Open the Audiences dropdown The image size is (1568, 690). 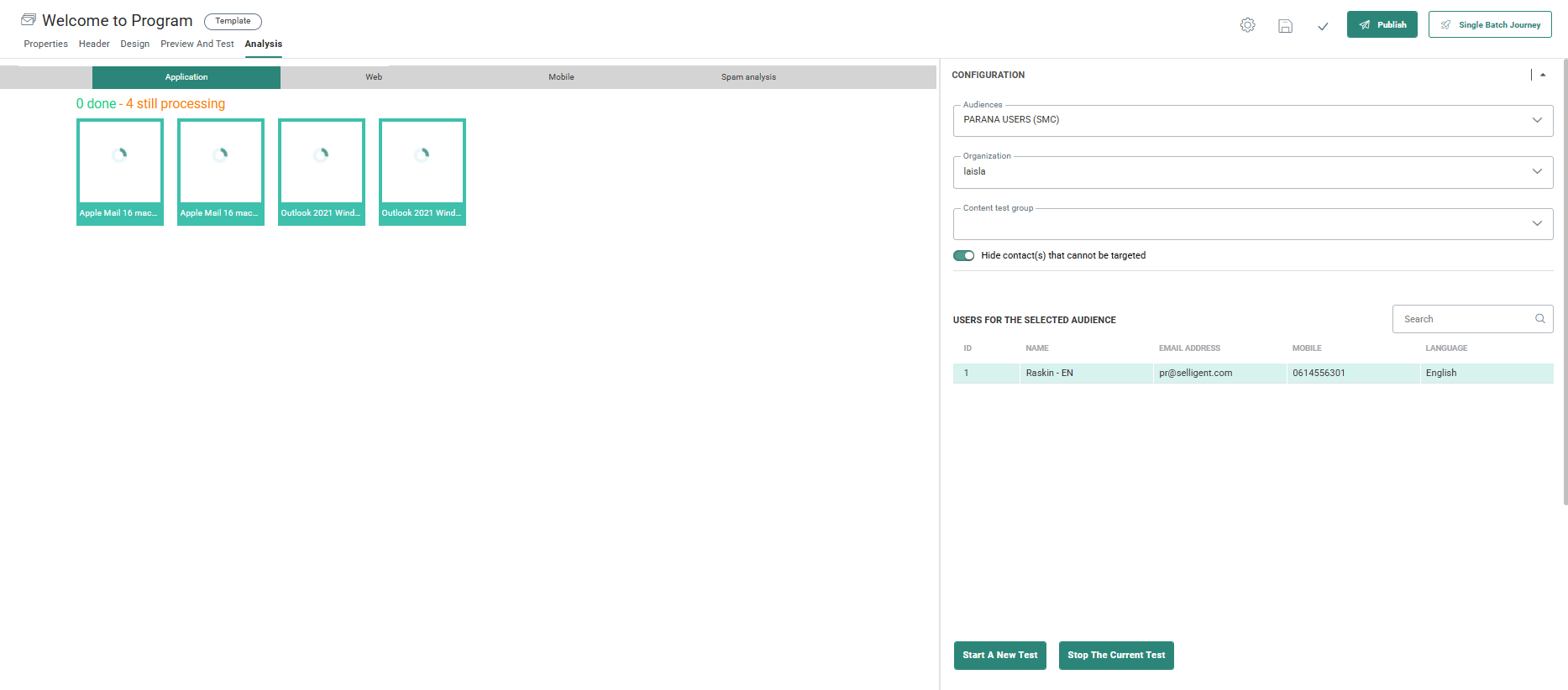(1252, 120)
